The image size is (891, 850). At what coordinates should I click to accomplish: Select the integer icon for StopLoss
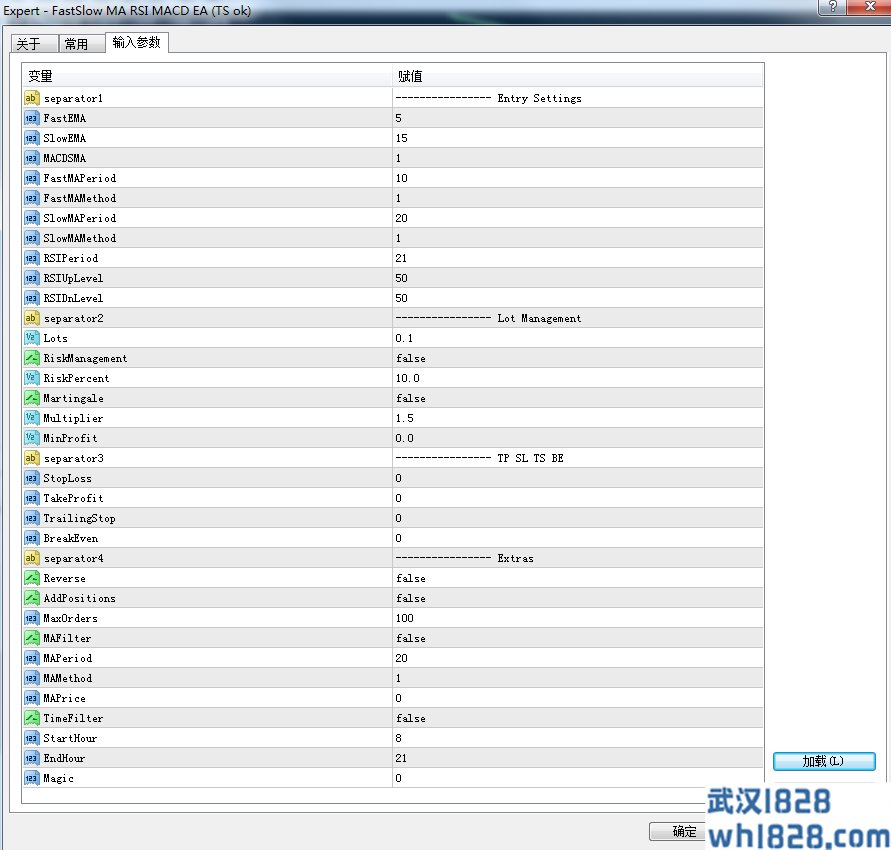(x=31, y=478)
